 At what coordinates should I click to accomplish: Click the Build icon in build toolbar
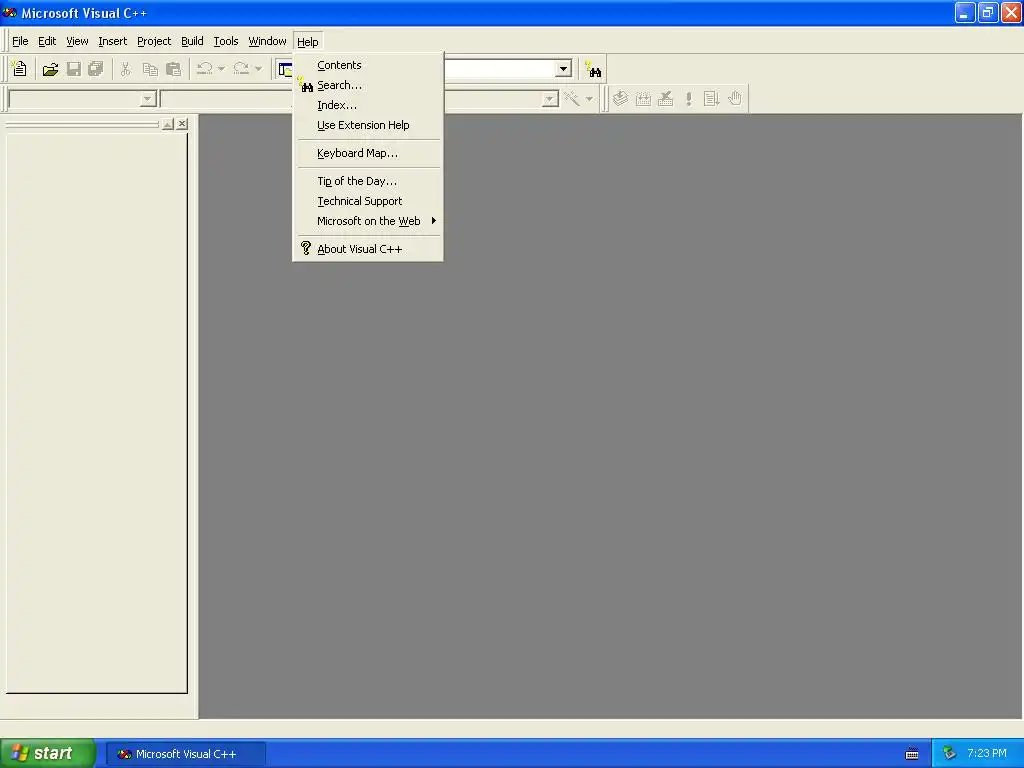tap(643, 99)
